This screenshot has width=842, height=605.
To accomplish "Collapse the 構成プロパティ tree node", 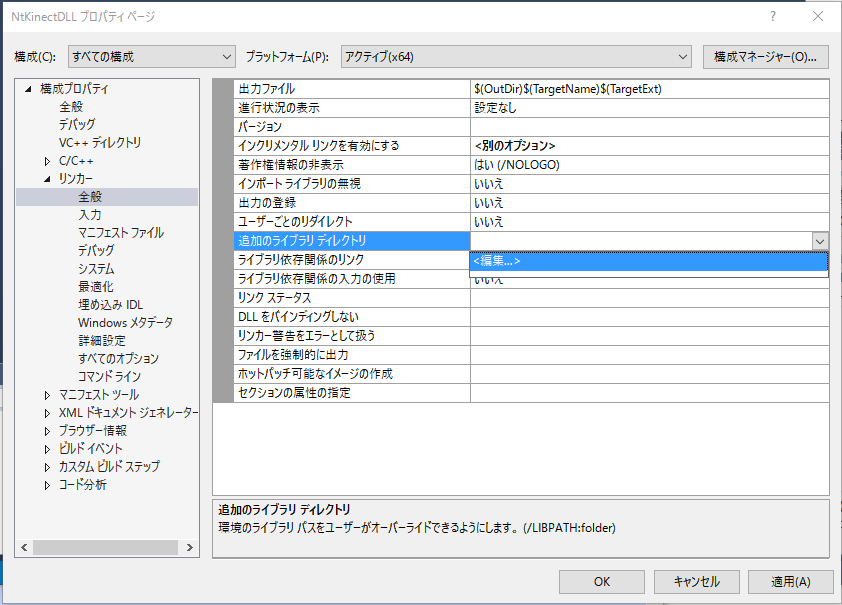I will [x=28, y=89].
